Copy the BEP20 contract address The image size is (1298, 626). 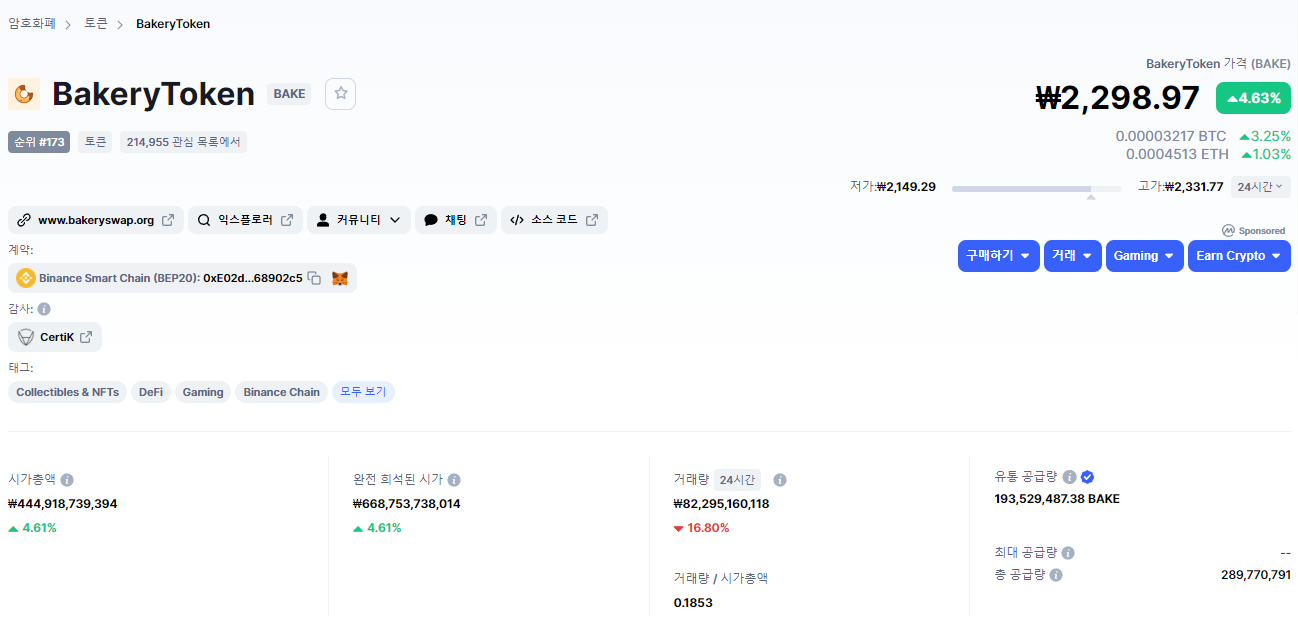tap(314, 278)
